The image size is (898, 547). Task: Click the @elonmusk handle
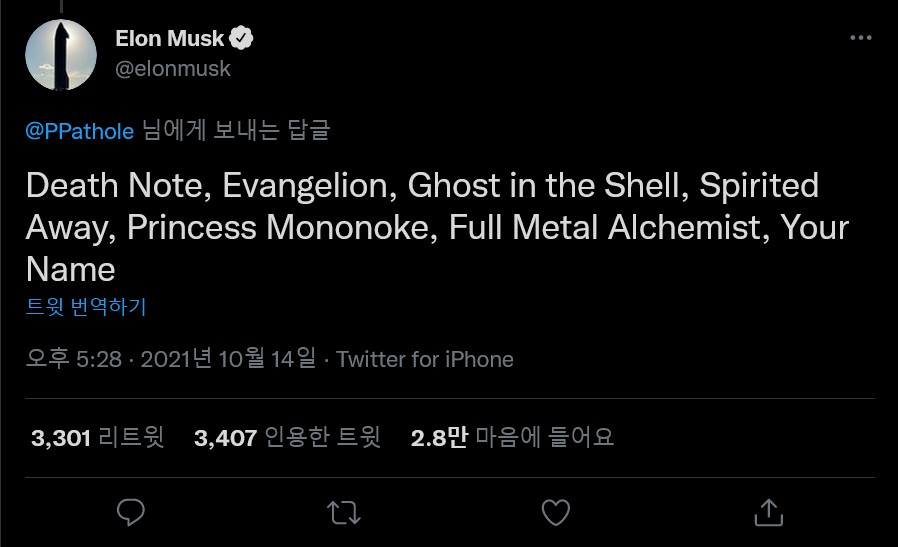(x=173, y=69)
